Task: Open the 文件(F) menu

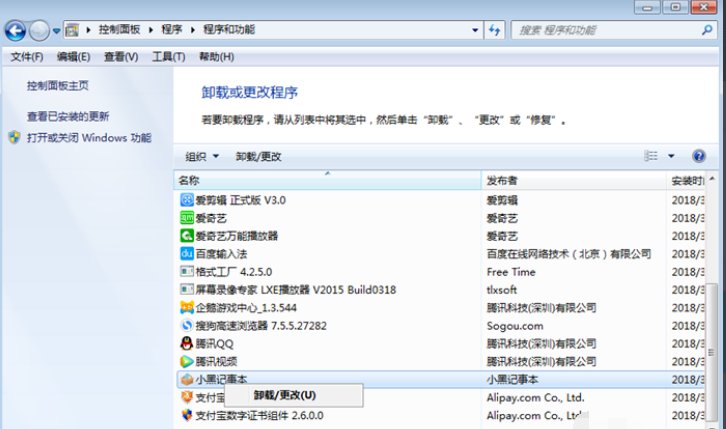Action: [x=27, y=57]
